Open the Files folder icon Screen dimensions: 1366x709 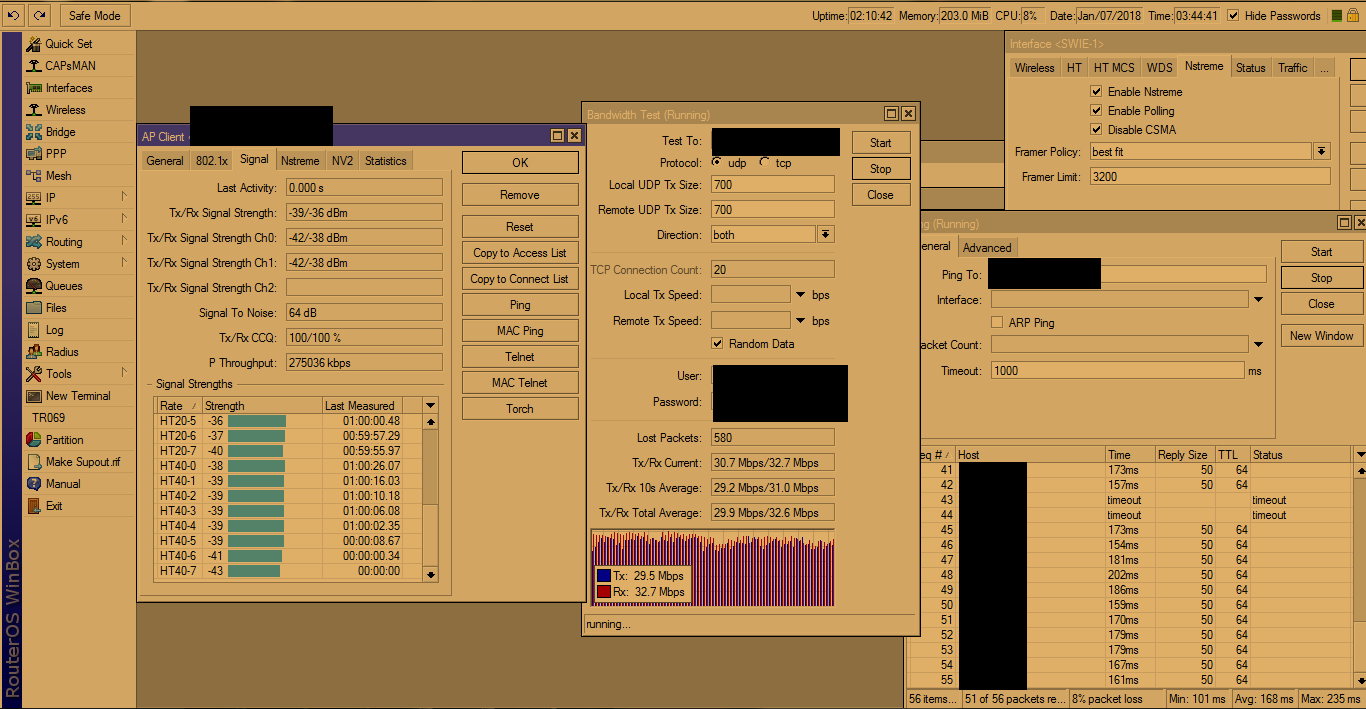33,308
